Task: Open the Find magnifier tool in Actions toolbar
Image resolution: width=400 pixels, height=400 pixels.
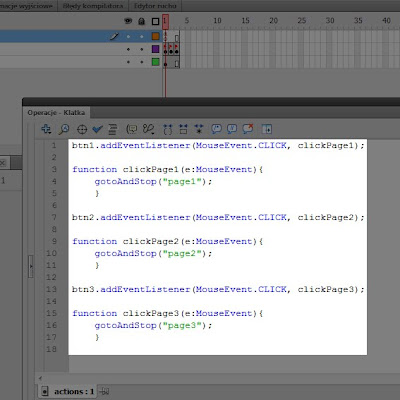Action: coord(64,129)
